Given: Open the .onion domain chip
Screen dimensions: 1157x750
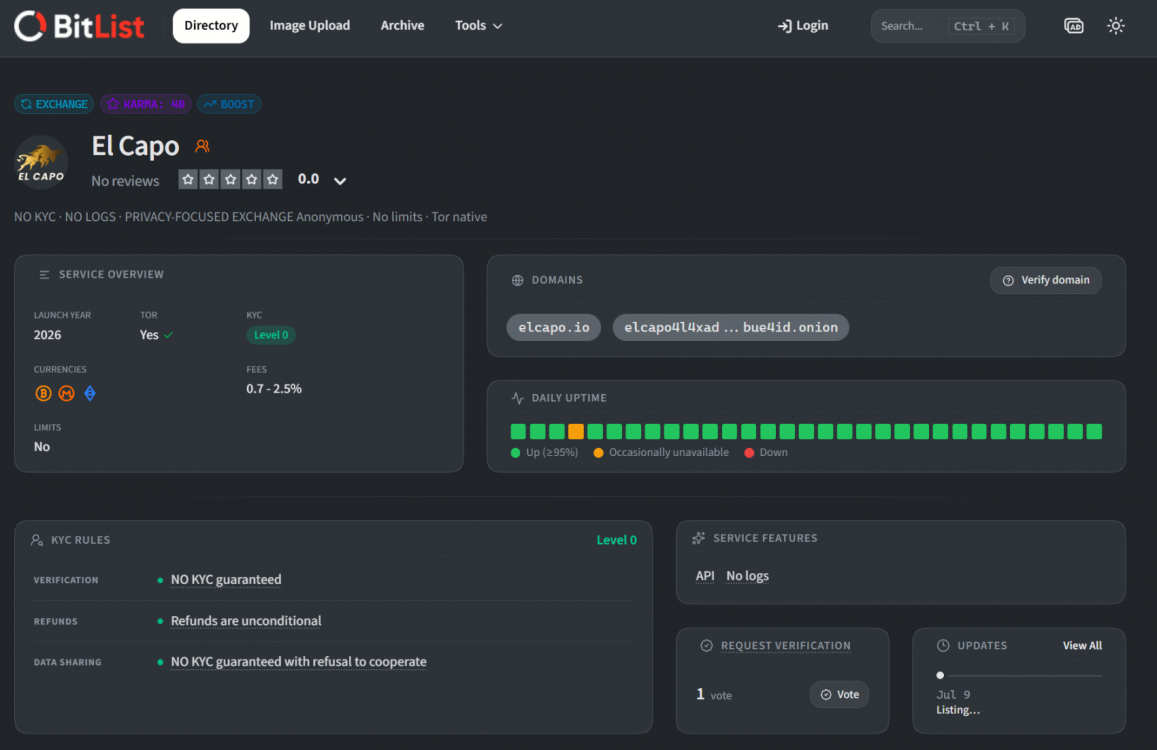Looking at the screenshot, I should (731, 328).
